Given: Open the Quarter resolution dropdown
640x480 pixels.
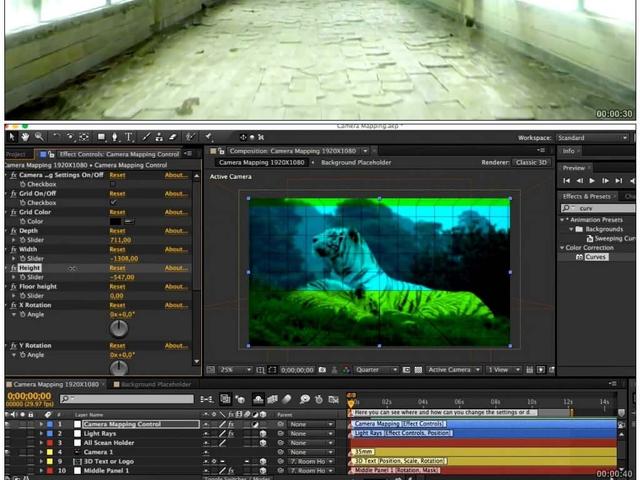Looking at the screenshot, I should (376, 370).
